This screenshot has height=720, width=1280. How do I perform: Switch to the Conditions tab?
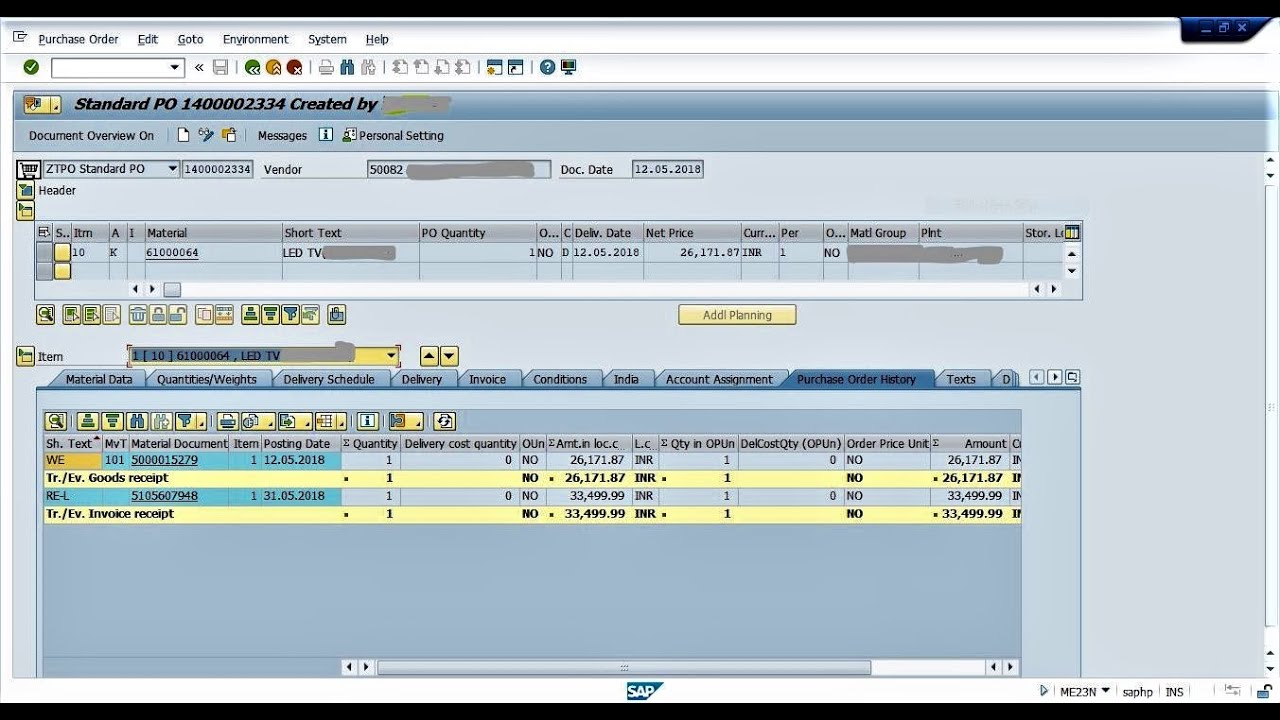tap(560, 379)
